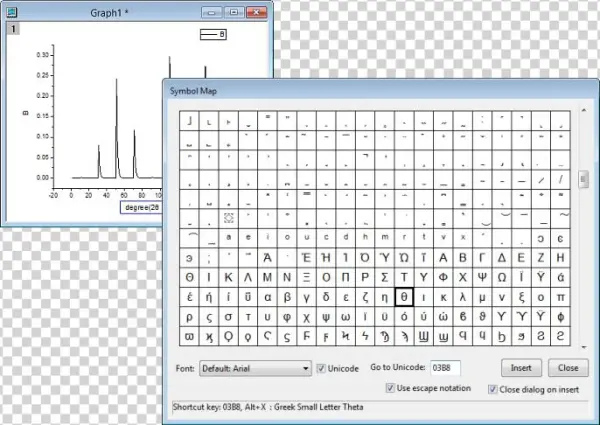Image resolution: width=600 pixels, height=425 pixels.
Task: Select Greek capital letter Psi Ψ
Action: click(x=482, y=277)
